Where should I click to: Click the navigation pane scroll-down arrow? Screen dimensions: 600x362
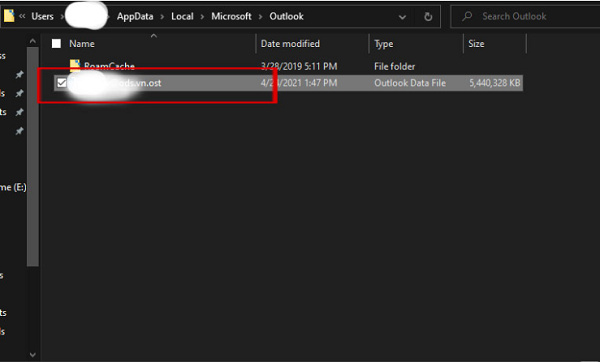(x=33, y=355)
